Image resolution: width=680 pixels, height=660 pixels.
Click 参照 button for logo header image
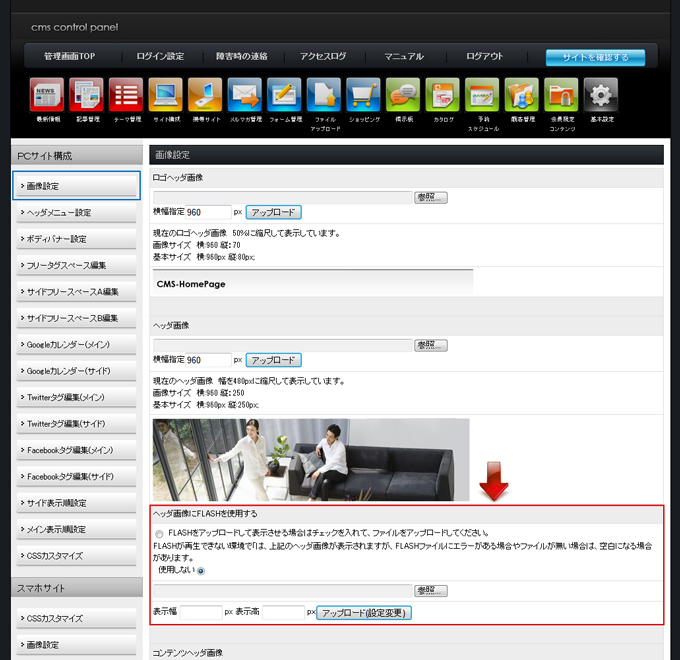(430, 197)
